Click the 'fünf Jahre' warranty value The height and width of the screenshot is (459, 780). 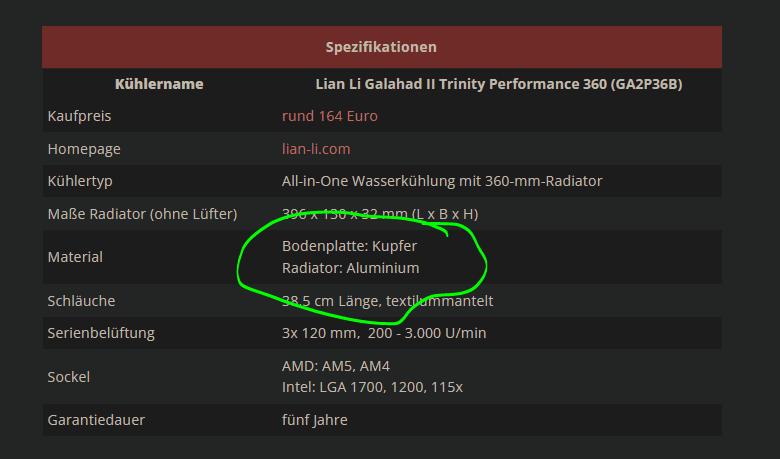[x=314, y=420]
